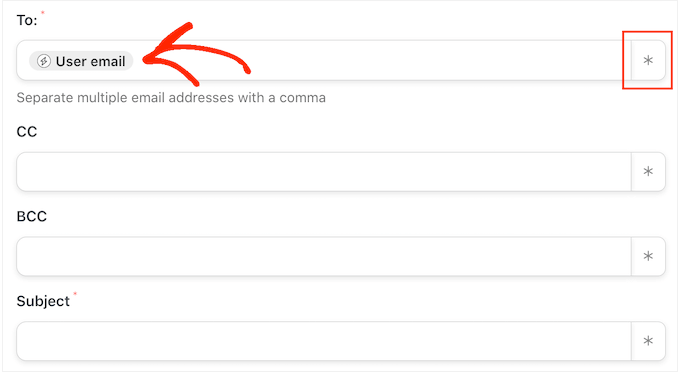Click the CC field label
680x374 pixels.
(27, 131)
